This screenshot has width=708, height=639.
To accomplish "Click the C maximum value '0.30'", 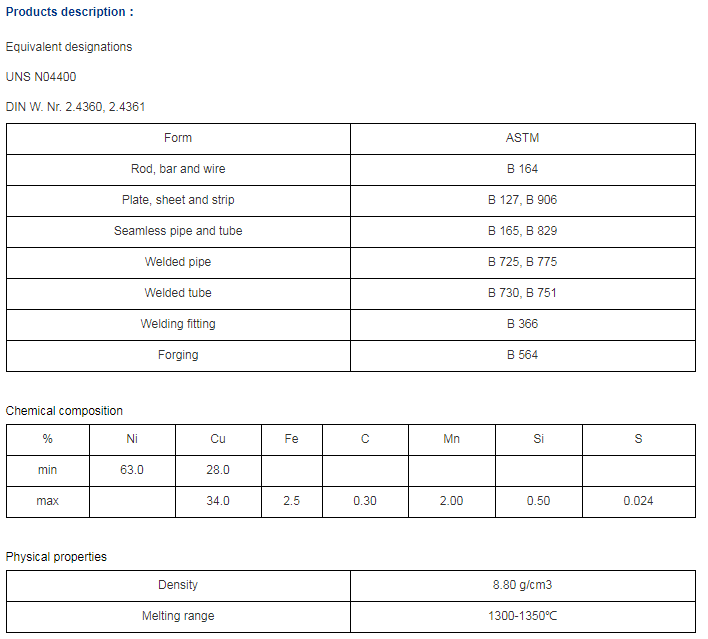I will pyautogui.click(x=365, y=501).
